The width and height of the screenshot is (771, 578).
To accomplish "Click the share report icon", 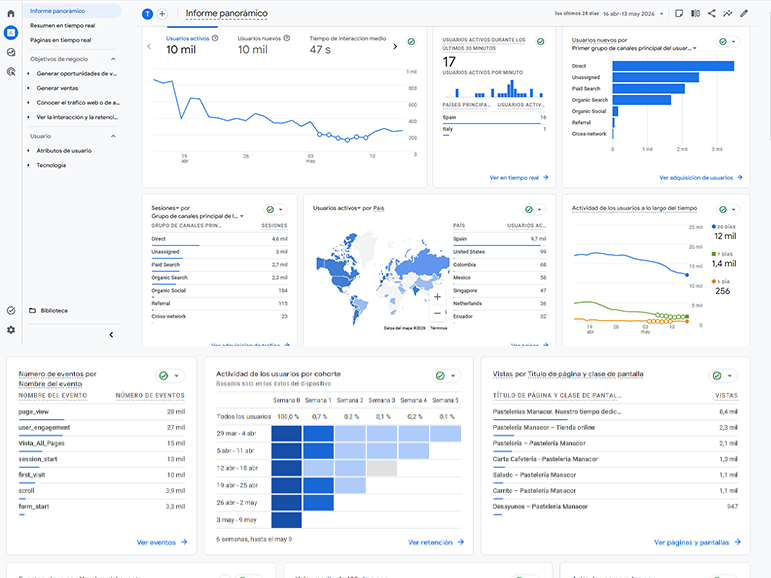I will pos(712,13).
